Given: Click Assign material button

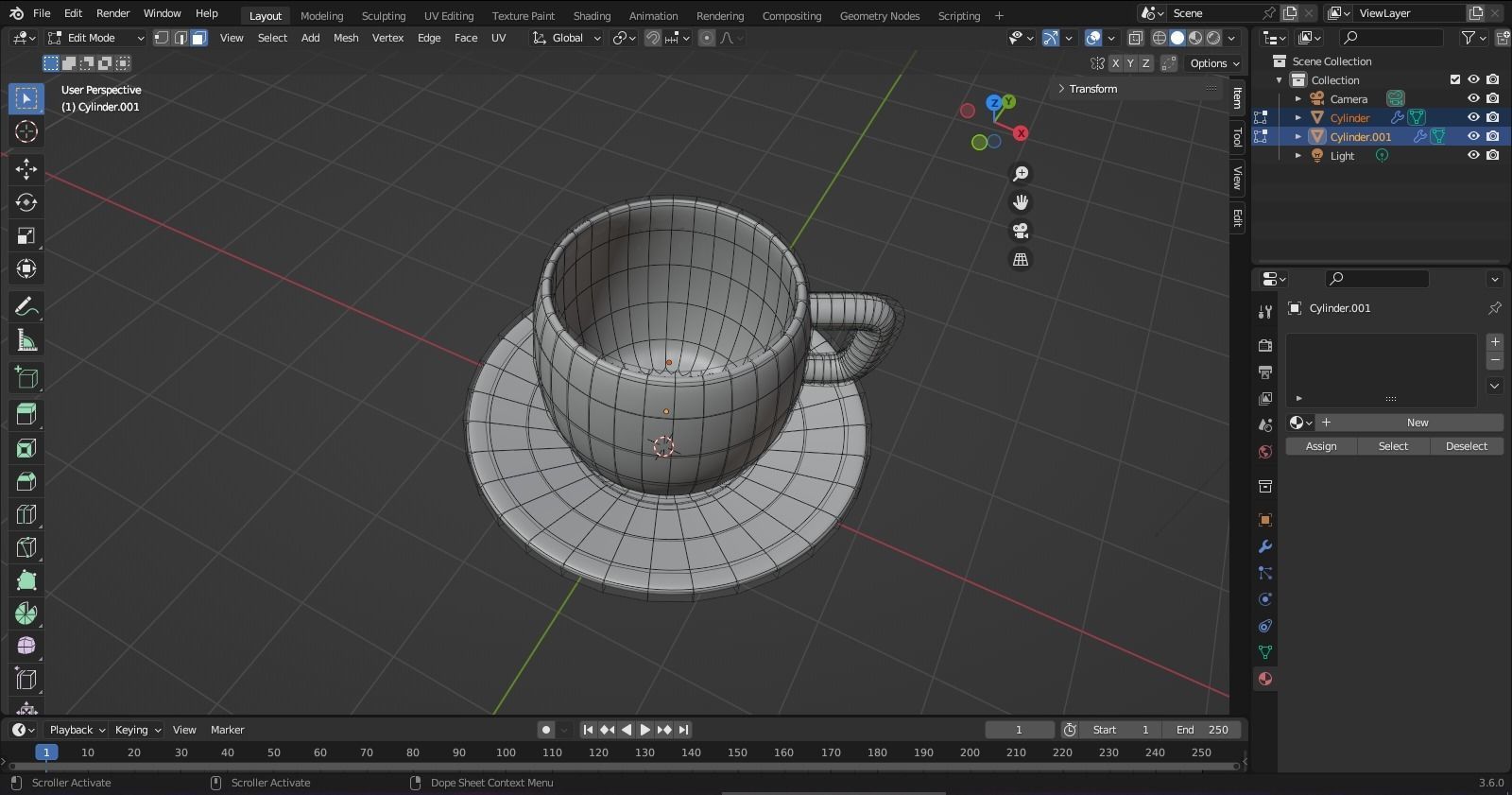Looking at the screenshot, I should point(1321,446).
